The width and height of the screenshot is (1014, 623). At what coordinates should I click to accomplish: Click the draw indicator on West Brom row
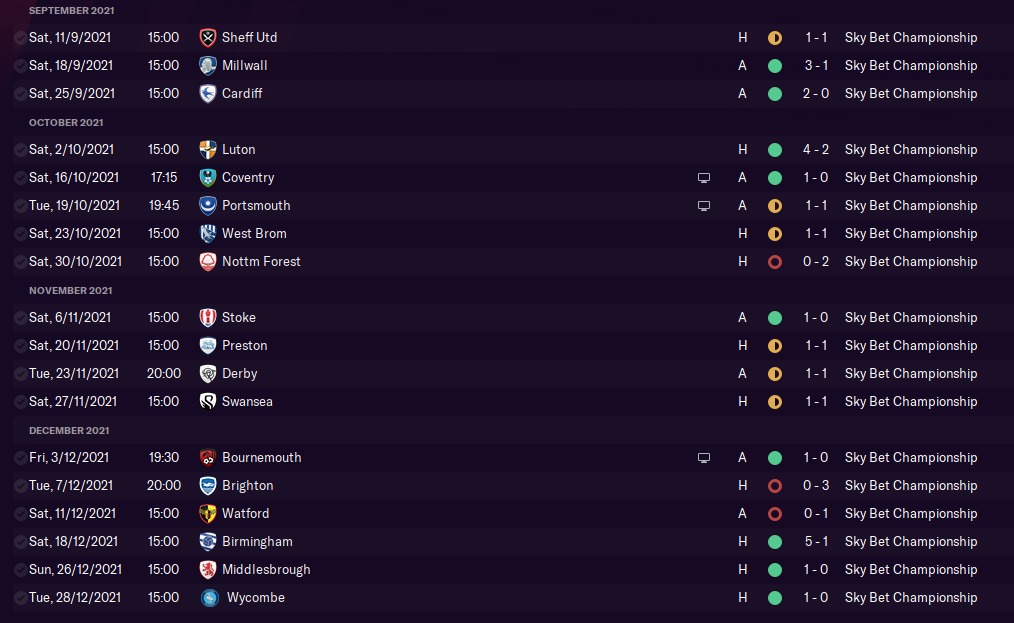775,234
